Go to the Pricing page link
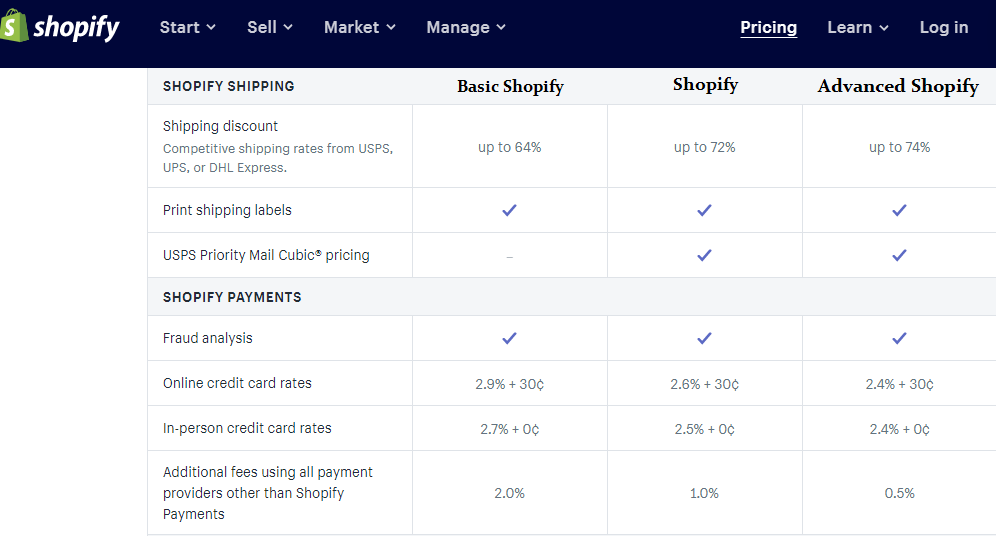The width and height of the screenshot is (996, 536). [769, 27]
